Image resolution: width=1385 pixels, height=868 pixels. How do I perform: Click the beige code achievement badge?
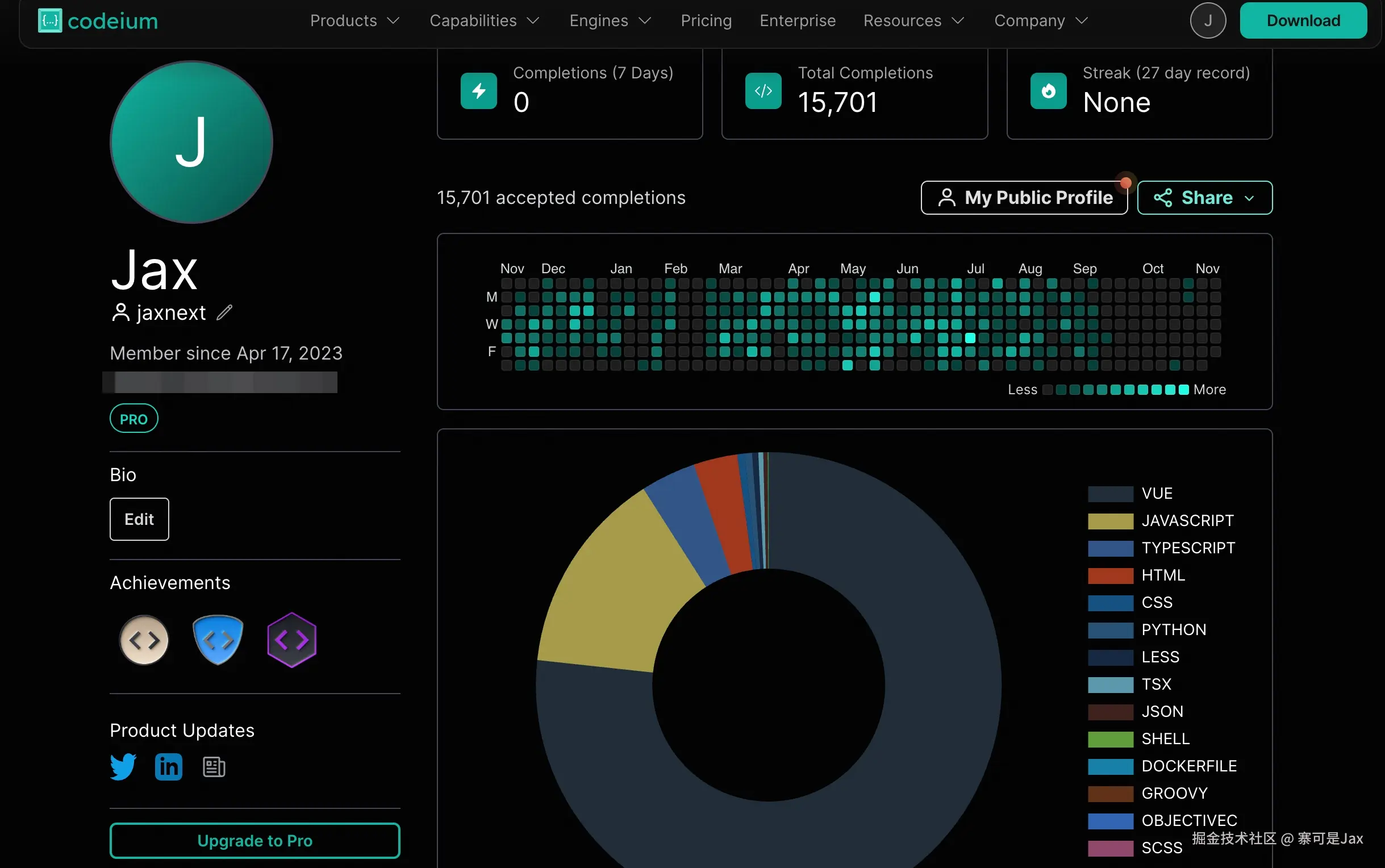144,640
